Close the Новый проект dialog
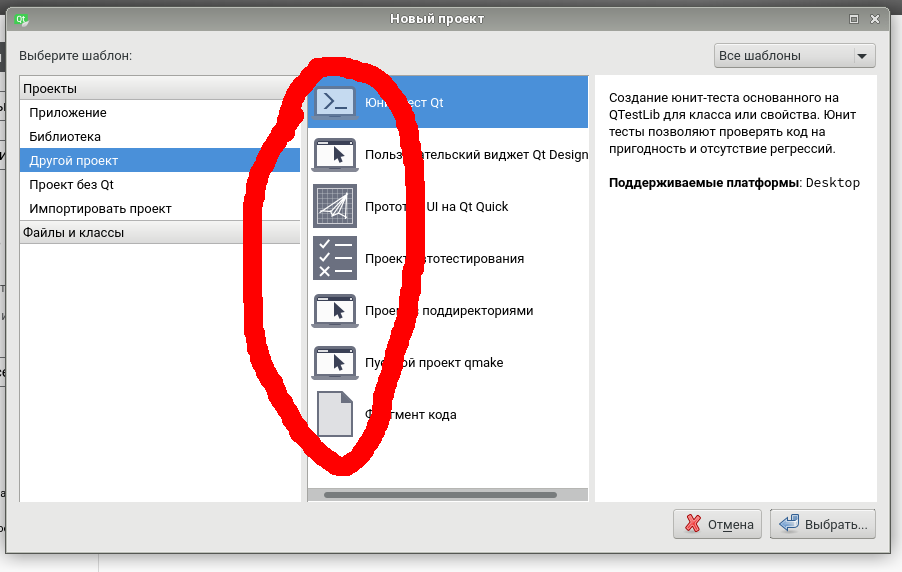Screen dimensions: 902x572 click(875, 19)
